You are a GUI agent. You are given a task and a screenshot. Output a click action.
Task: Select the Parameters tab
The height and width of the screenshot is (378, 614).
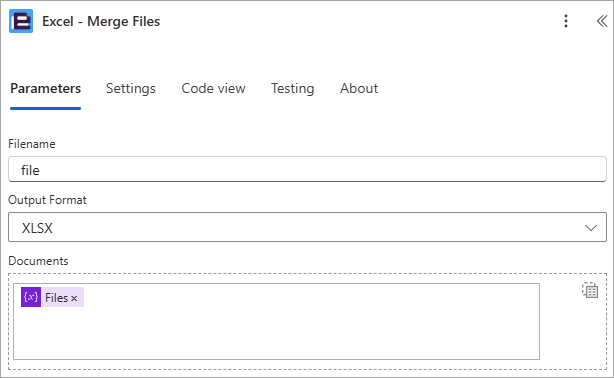coord(45,89)
